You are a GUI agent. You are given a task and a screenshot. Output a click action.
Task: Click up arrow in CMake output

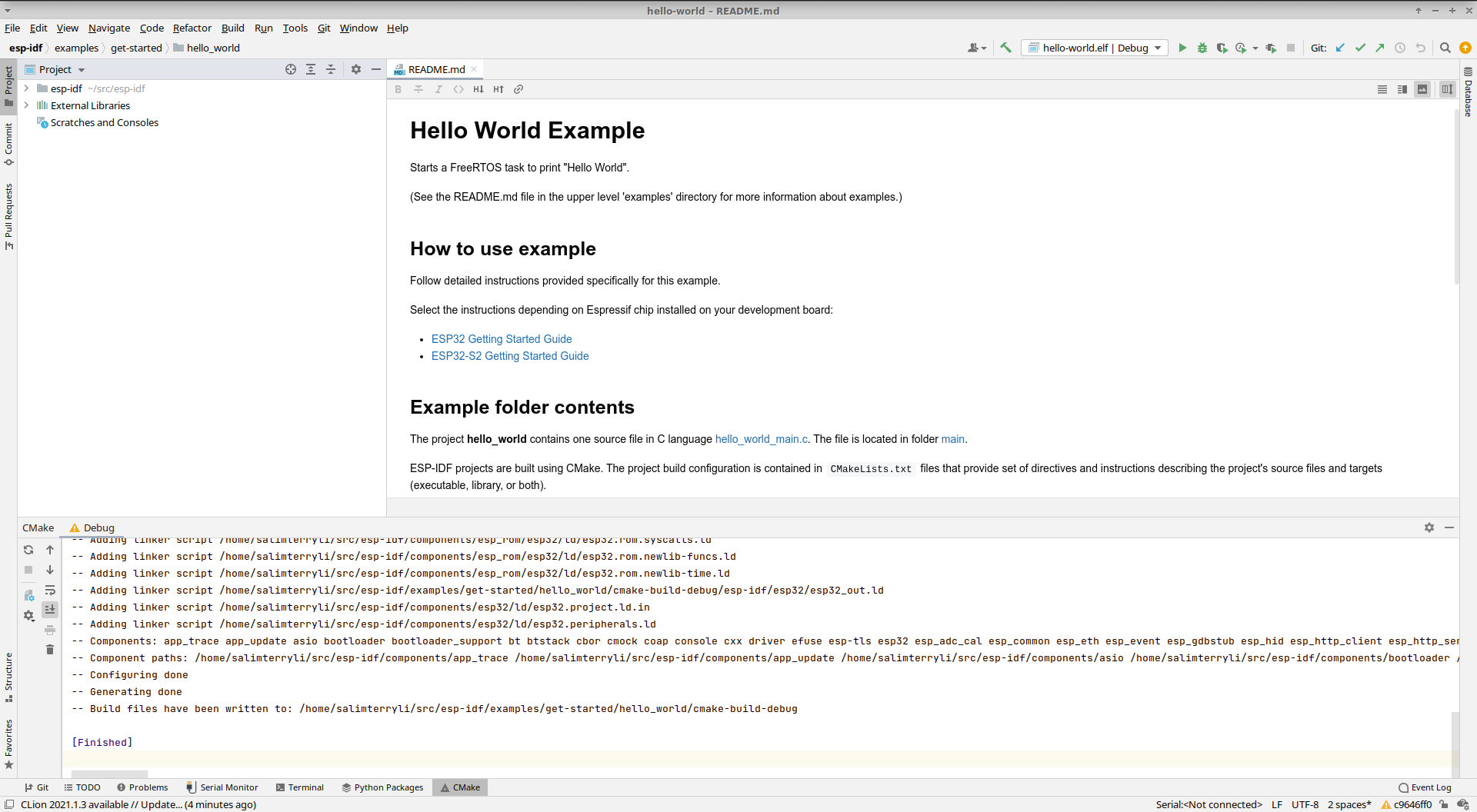(x=50, y=550)
